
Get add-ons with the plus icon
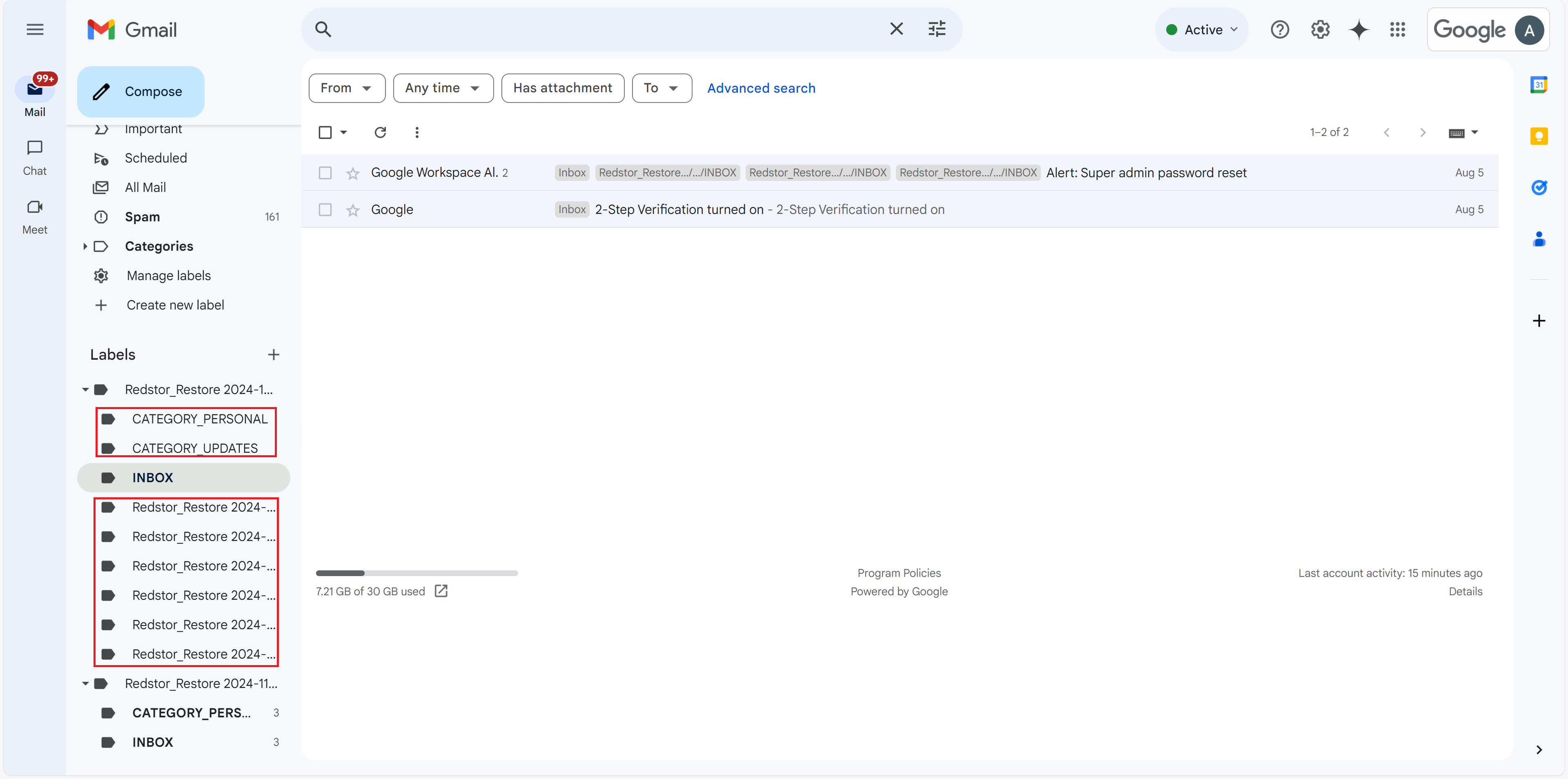1539,321
